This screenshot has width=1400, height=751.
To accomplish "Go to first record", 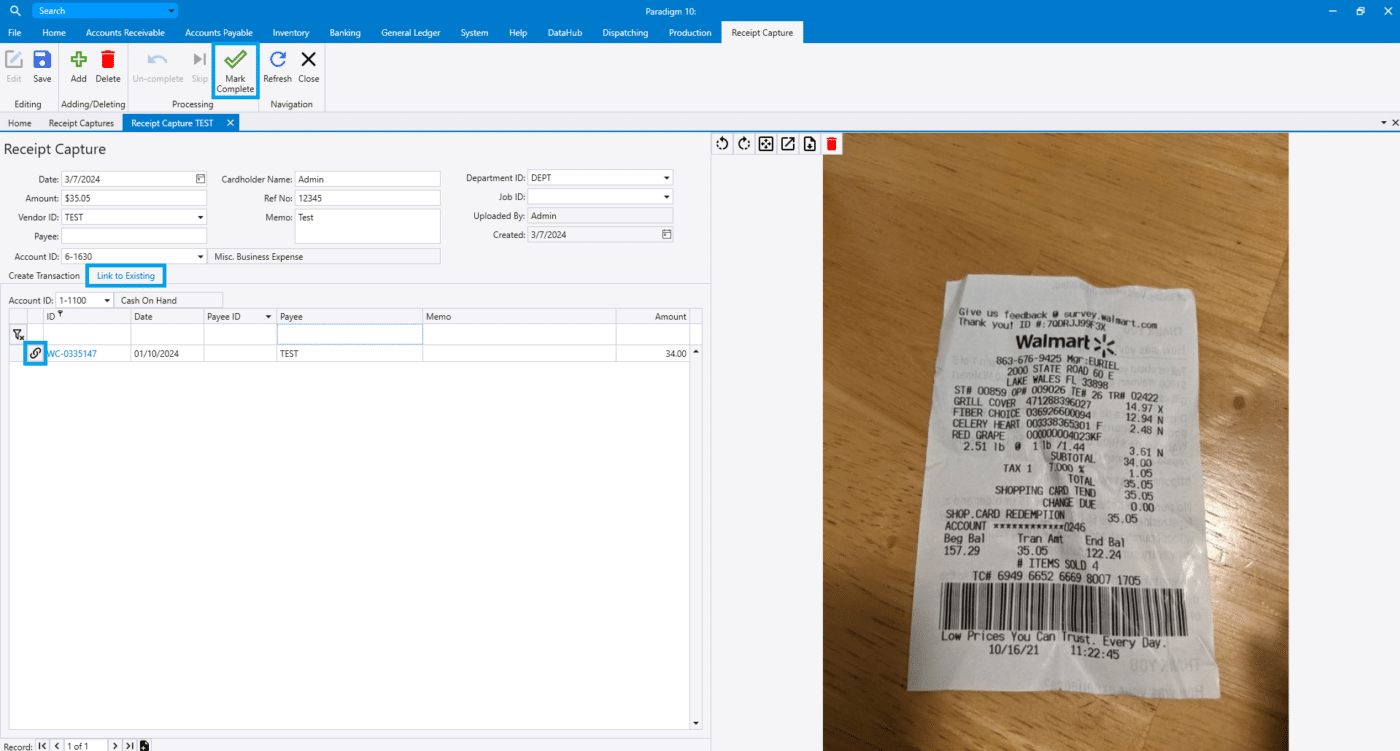I will click(42, 745).
